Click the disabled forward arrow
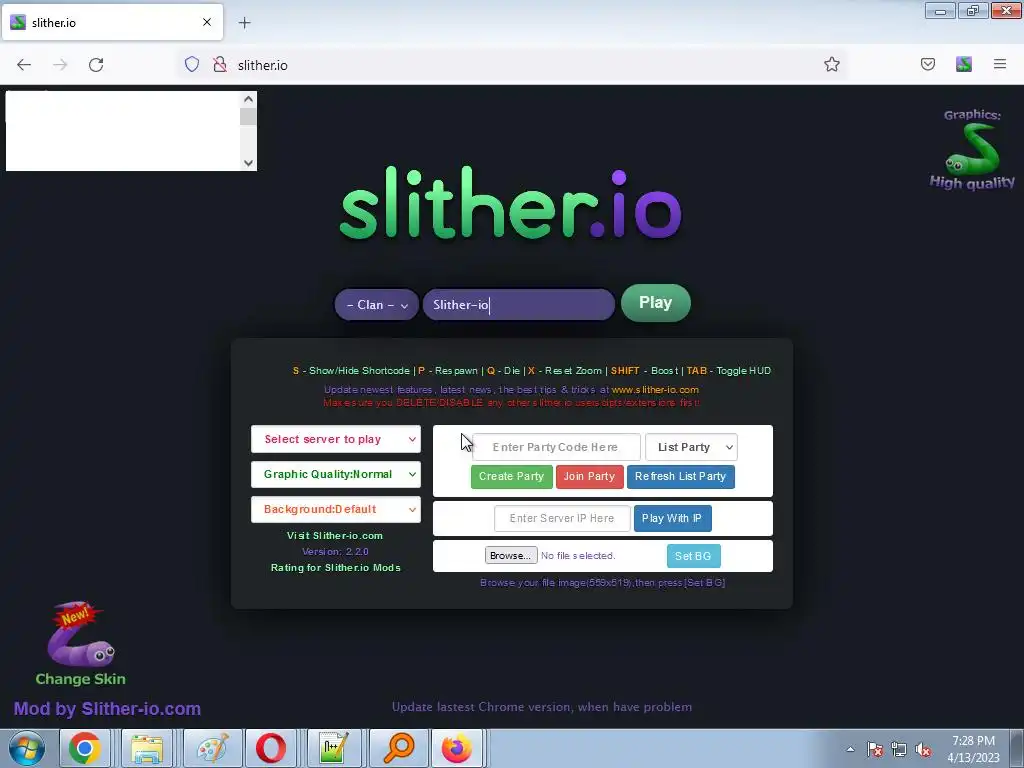The width and height of the screenshot is (1024, 768). point(60,65)
